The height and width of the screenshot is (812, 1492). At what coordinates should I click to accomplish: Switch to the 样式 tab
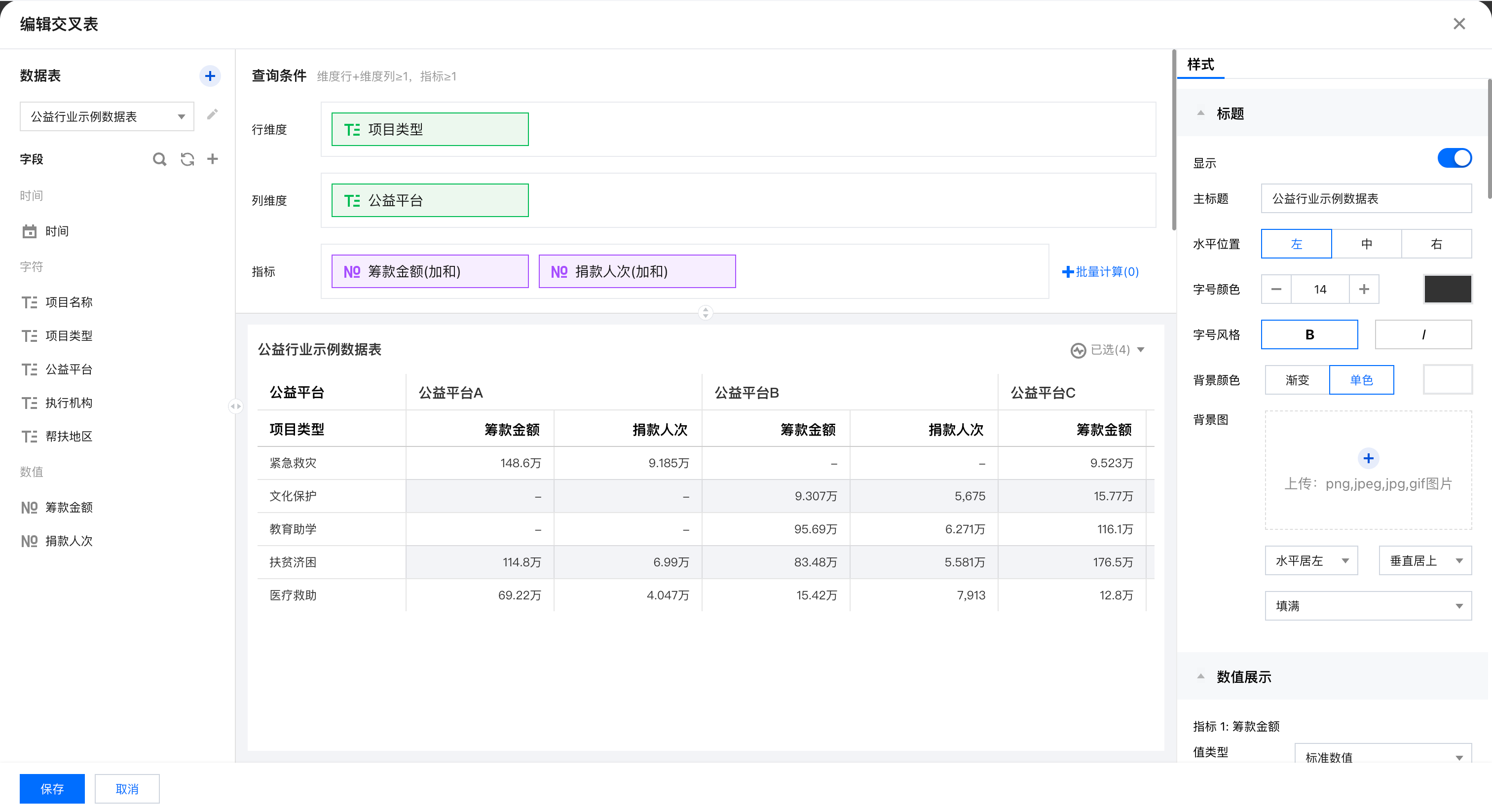coord(1200,64)
